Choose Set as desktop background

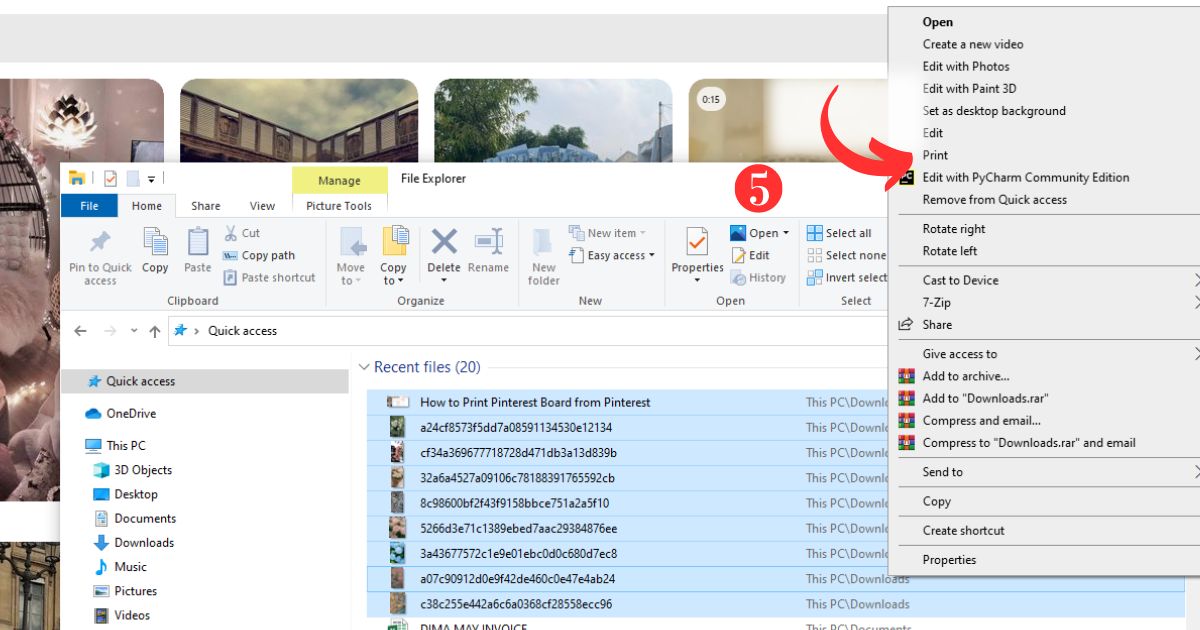pyautogui.click(x=994, y=111)
